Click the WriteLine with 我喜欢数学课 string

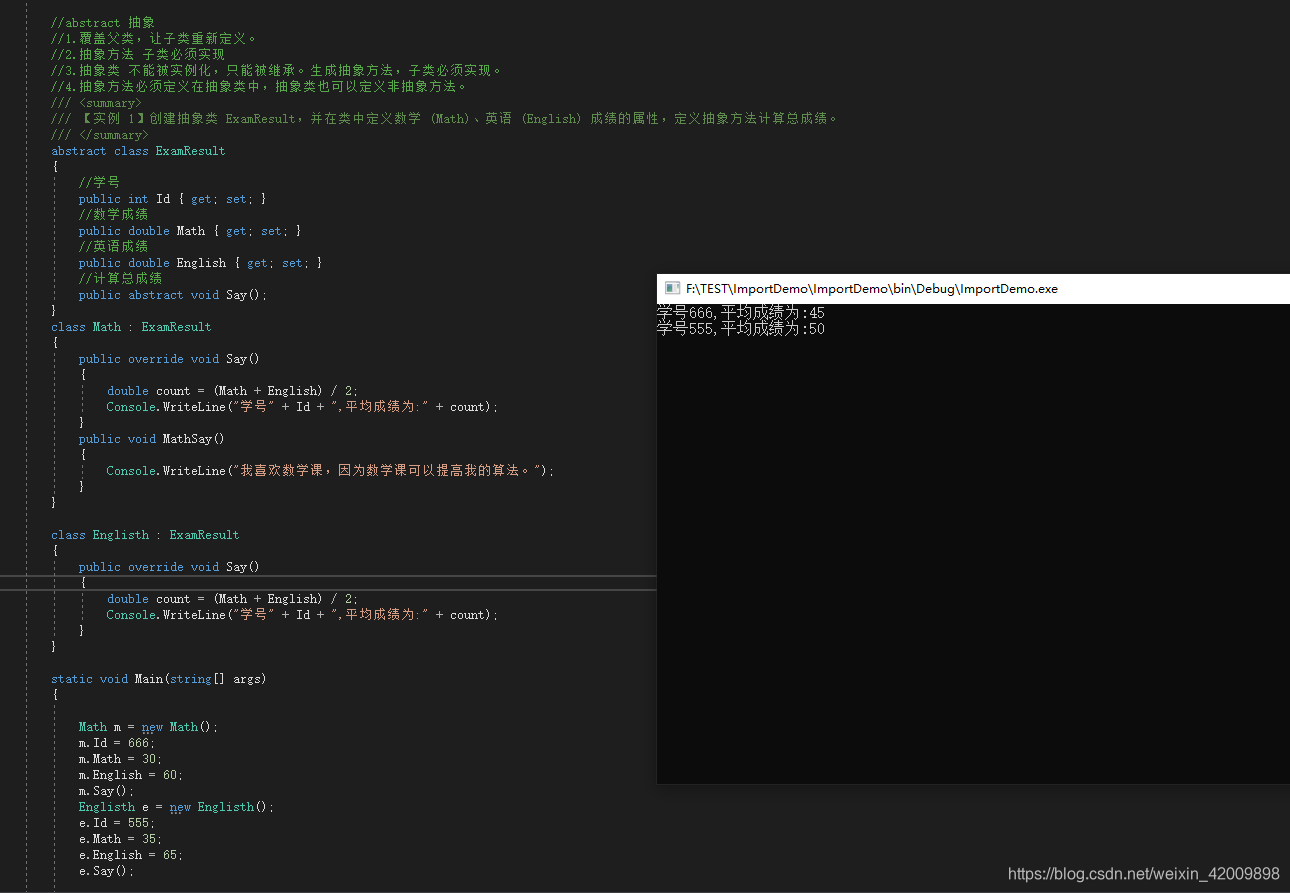(x=330, y=470)
